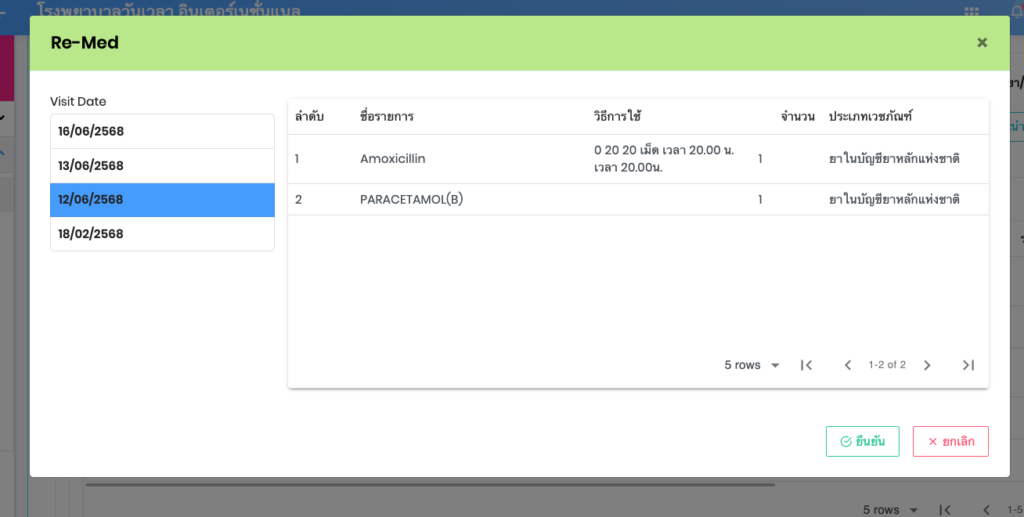Select the PARACETAMOL(B) medication row
The height and width of the screenshot is (517, 1024).
(411, 199)
